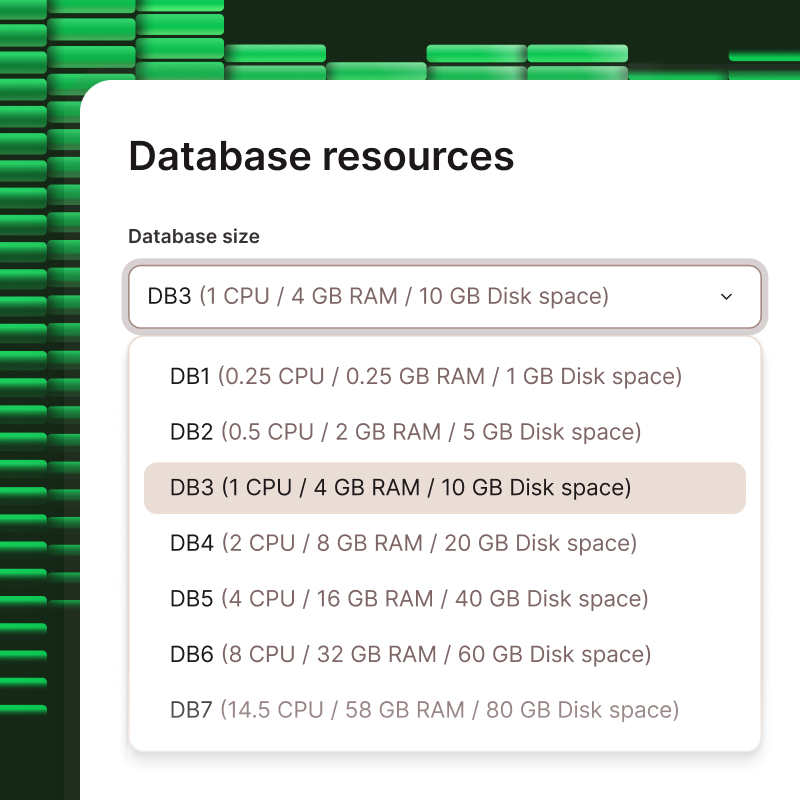Click the Database resources heading
Screen dimensions: 800x800
(x=320, y=156)
